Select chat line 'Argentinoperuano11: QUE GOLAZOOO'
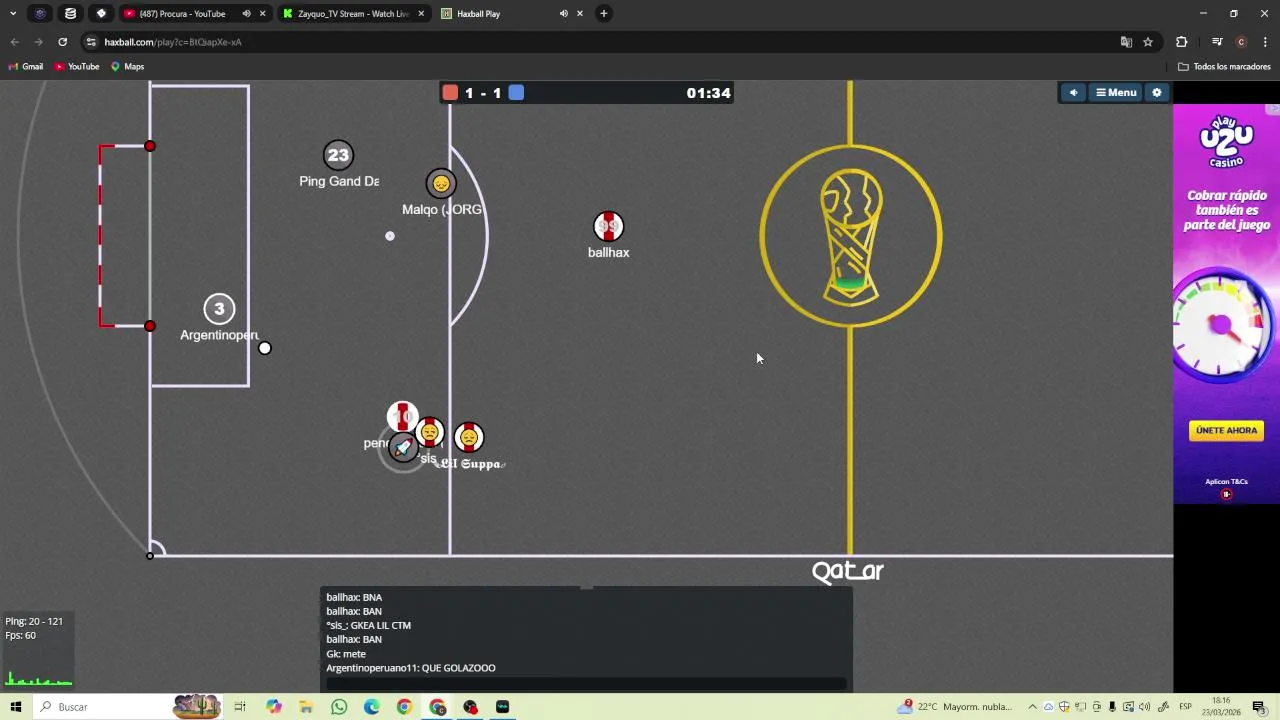The height and width of the screenshot is (720, 1280). tap(410, 668)
